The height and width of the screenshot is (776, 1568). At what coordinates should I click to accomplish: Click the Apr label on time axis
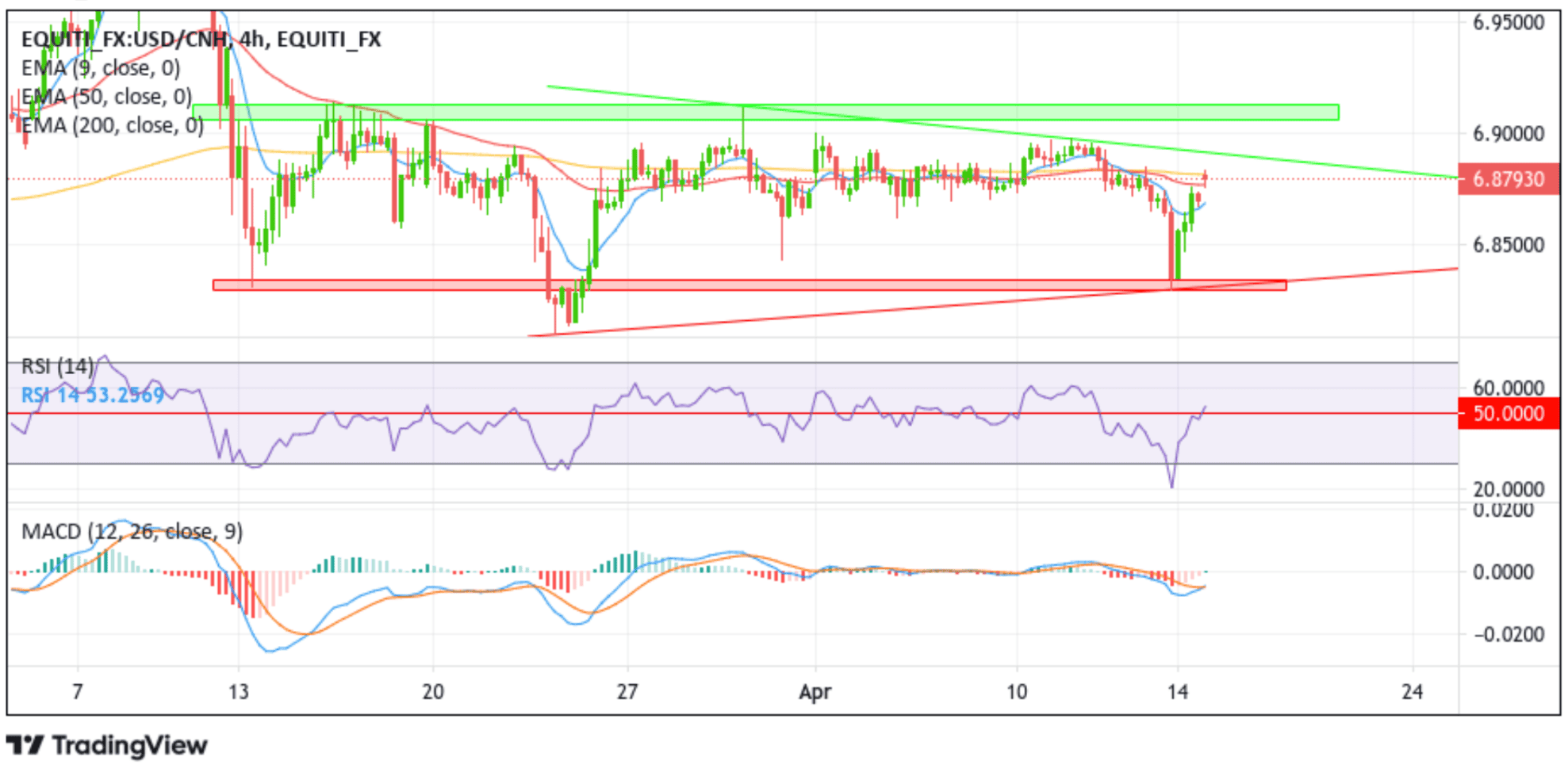pos(815,693)
